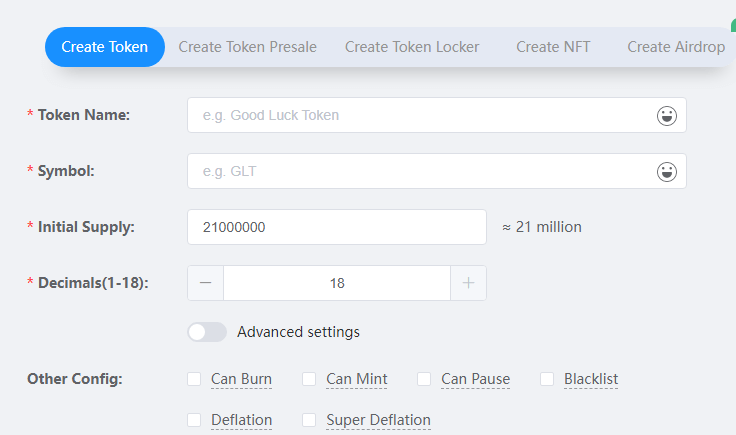Click the Decimals value field
This screenshot has height=435, width=736.
click(x=337, y=283)
